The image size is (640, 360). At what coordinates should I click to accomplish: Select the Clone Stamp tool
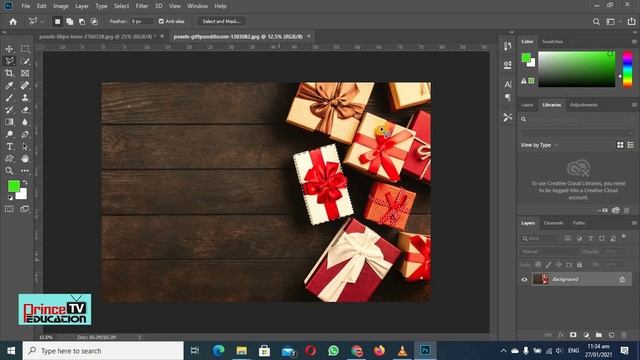[25, 98]
